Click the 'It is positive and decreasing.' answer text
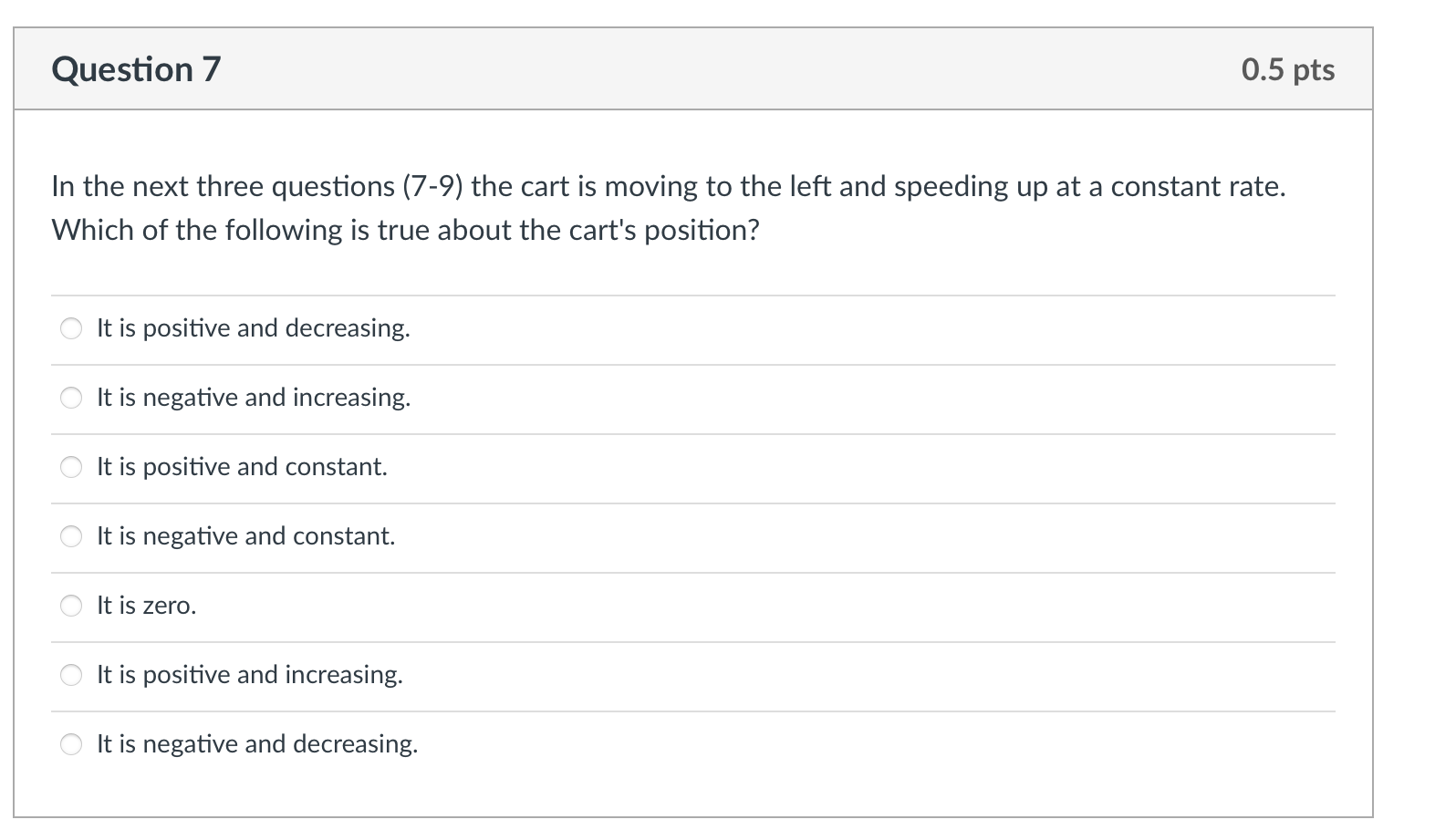 coord(254,328)
